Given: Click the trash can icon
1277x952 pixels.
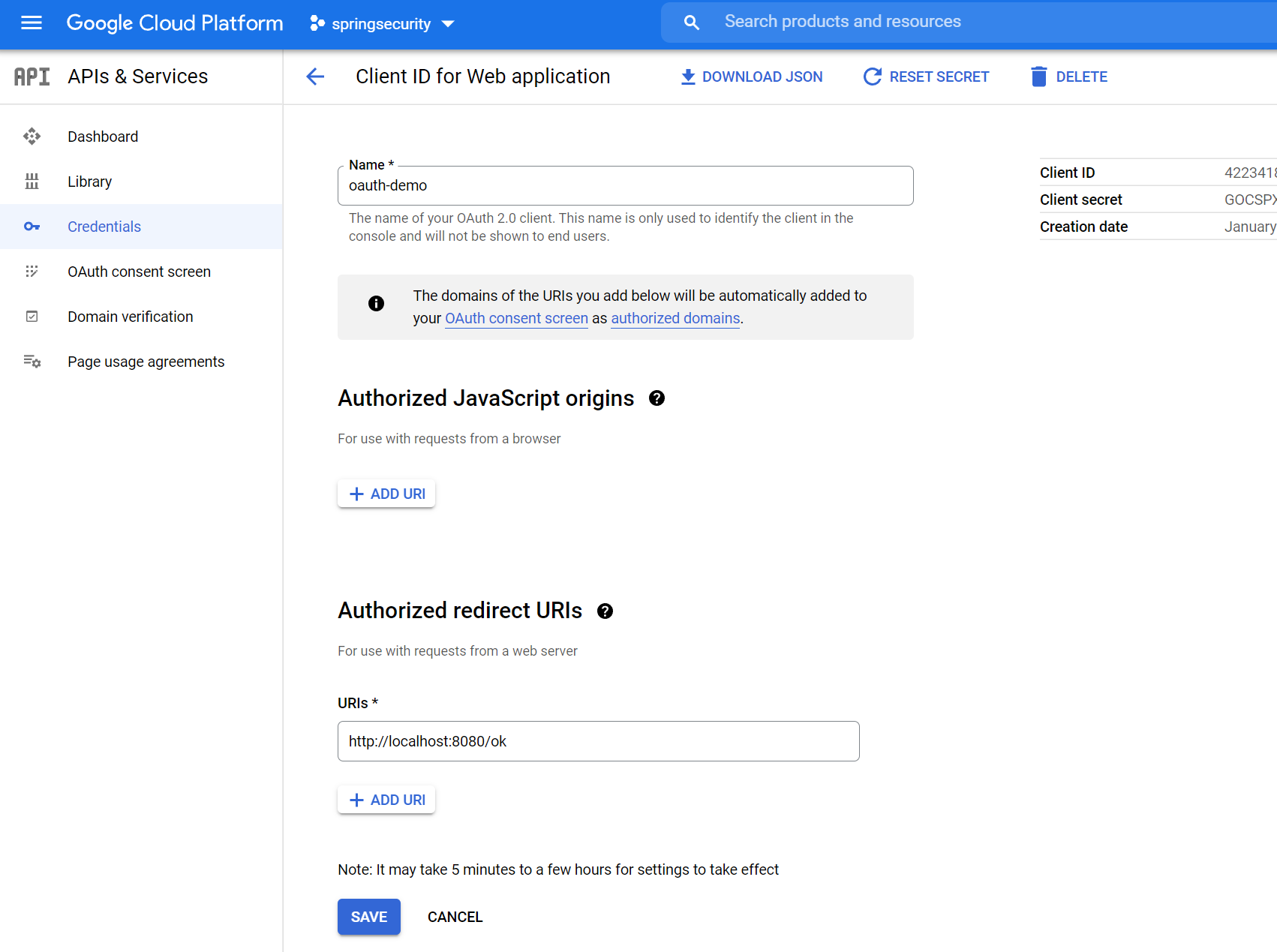Looking at the screenshot, I should pyautogui.click(x=1038, y=77).
